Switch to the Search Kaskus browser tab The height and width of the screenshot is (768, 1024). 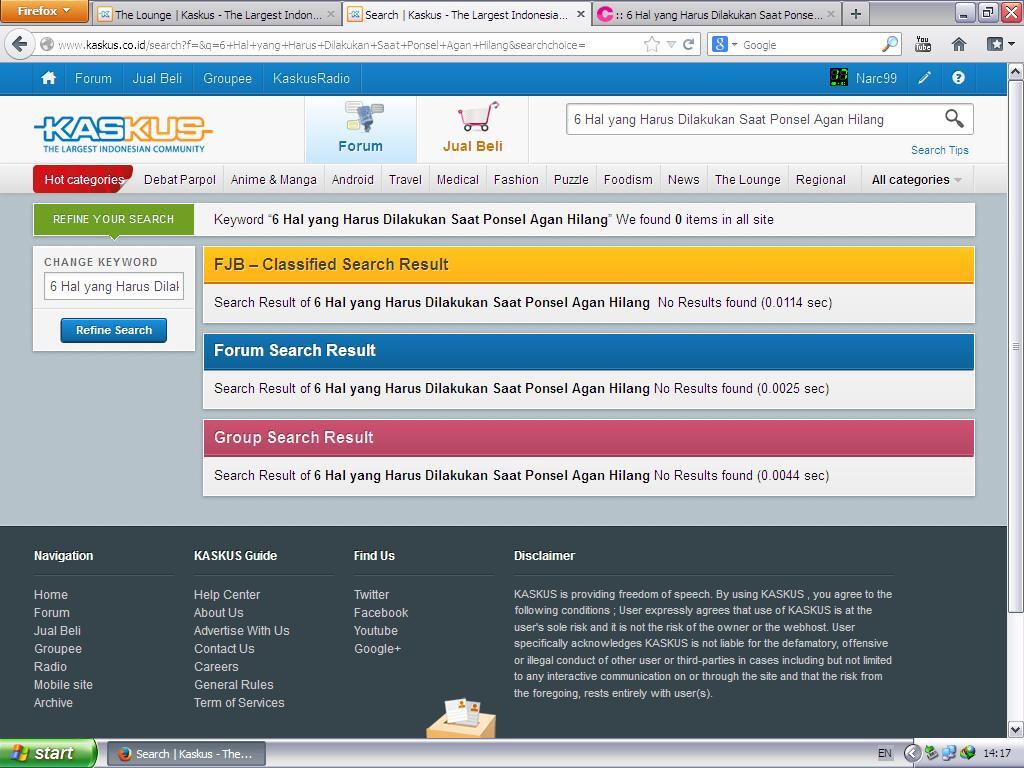(466, 14)
